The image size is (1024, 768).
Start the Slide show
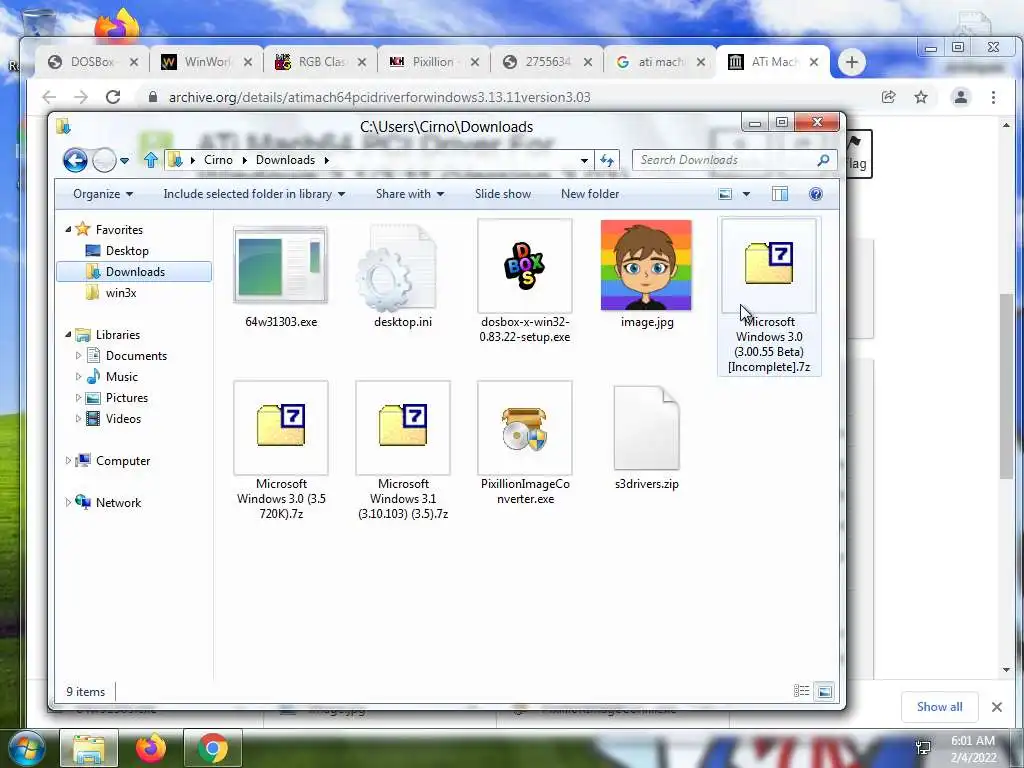pyautogui.click(x=503, y=194)
